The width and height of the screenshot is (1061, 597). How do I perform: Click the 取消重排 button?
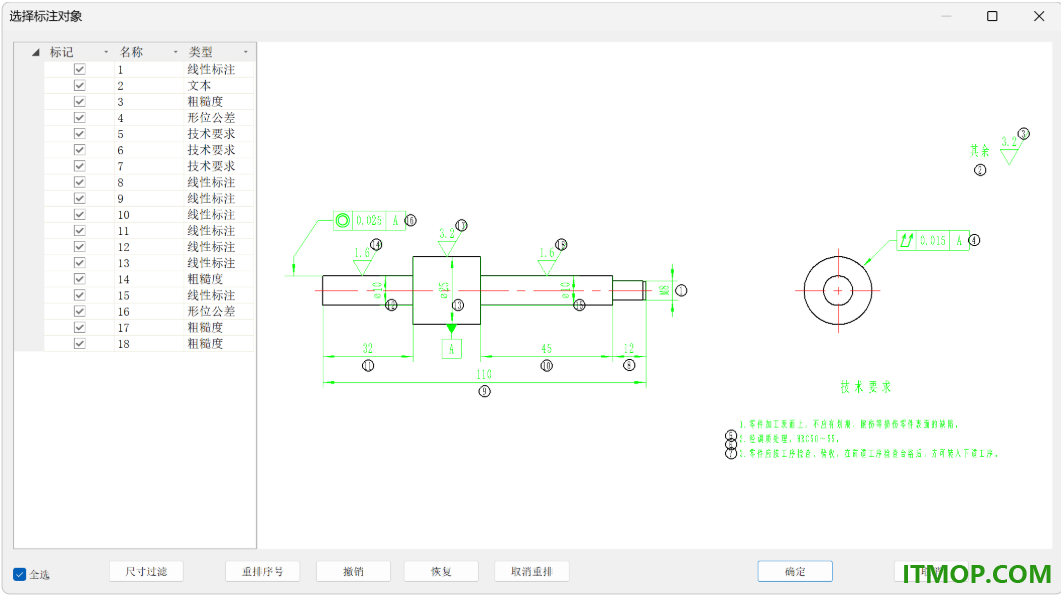(x=532, y=571)
